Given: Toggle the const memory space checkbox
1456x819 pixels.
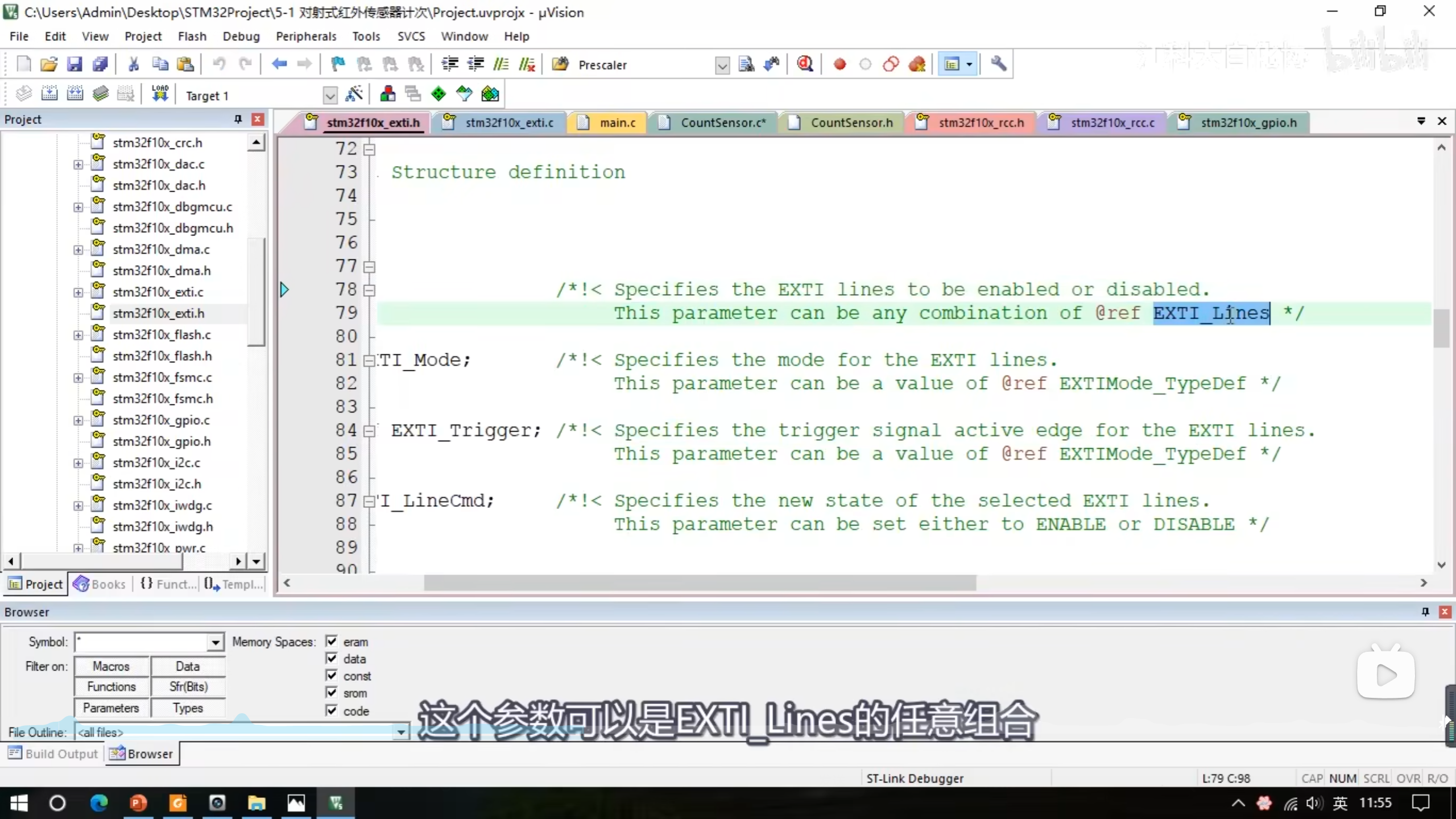Looking at the screenshot, I should [x=332, y=676].
